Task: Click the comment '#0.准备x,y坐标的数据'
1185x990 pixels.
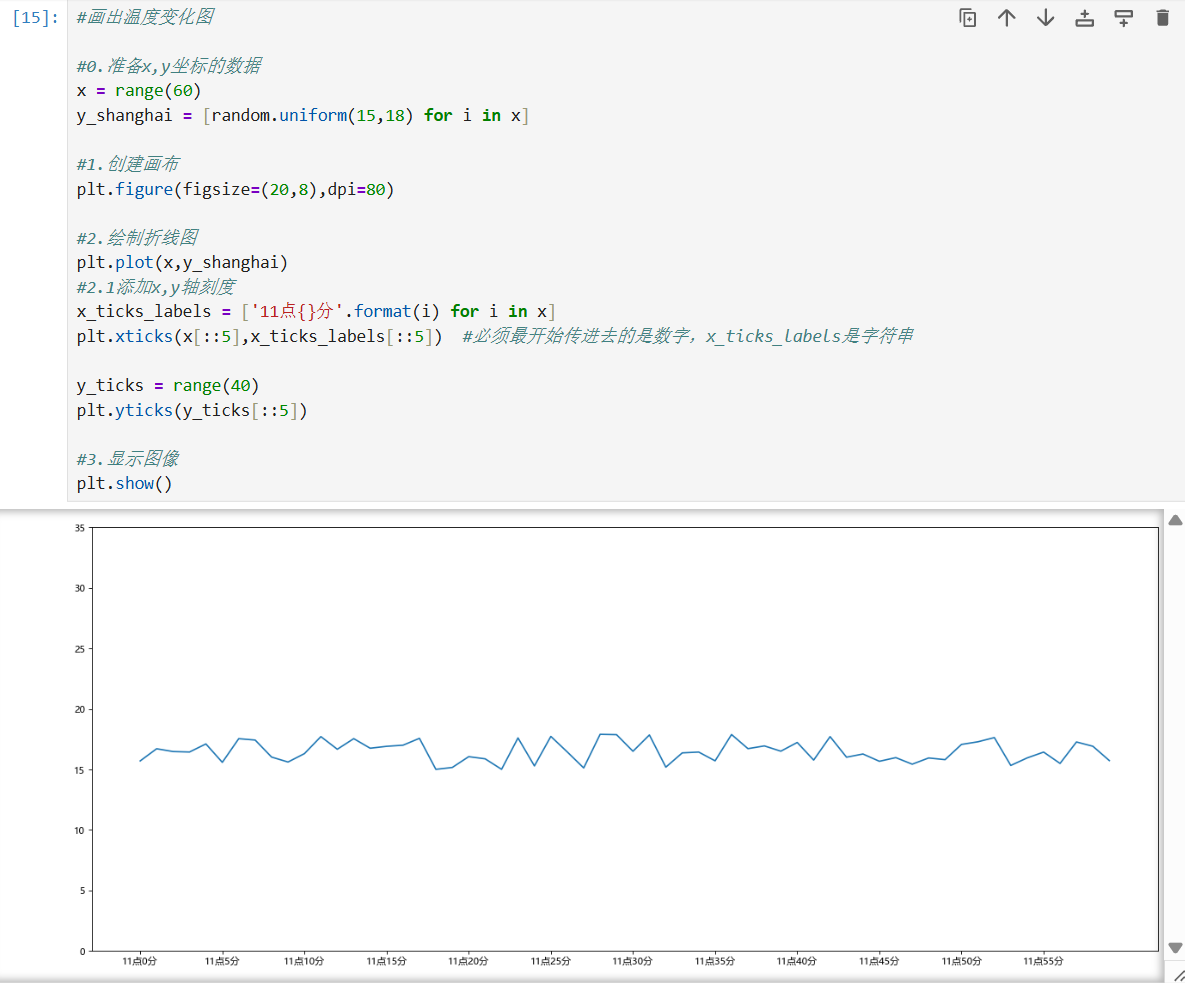Action: pos(169,67)
